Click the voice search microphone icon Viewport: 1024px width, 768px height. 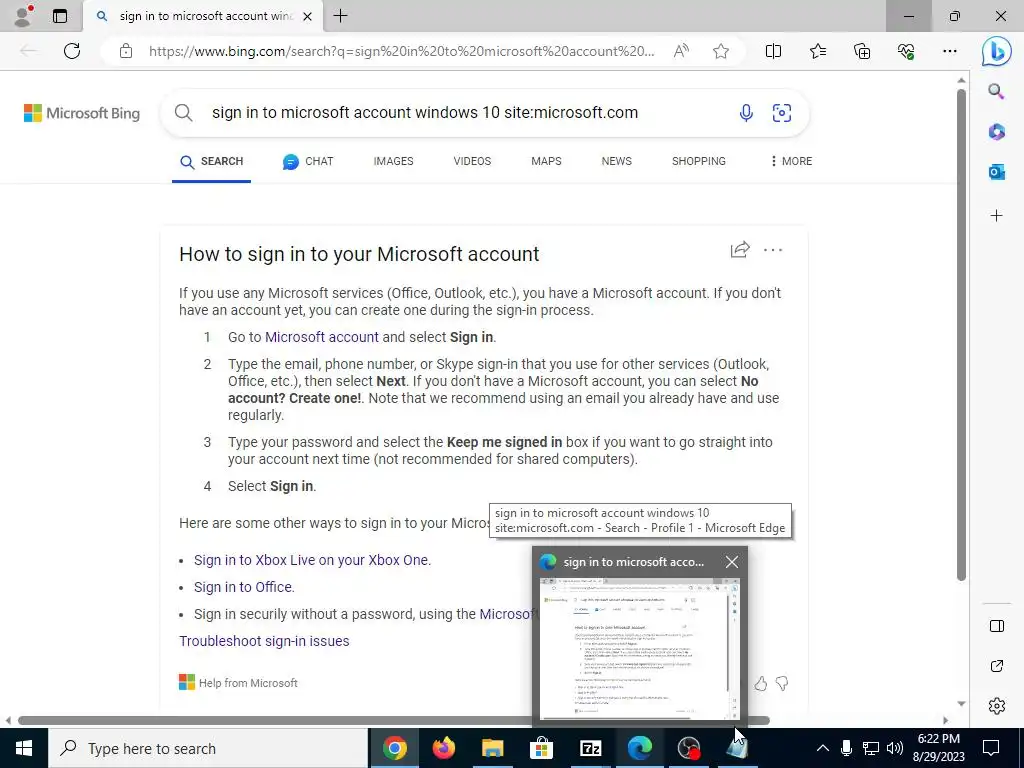(x=746, y=113)
